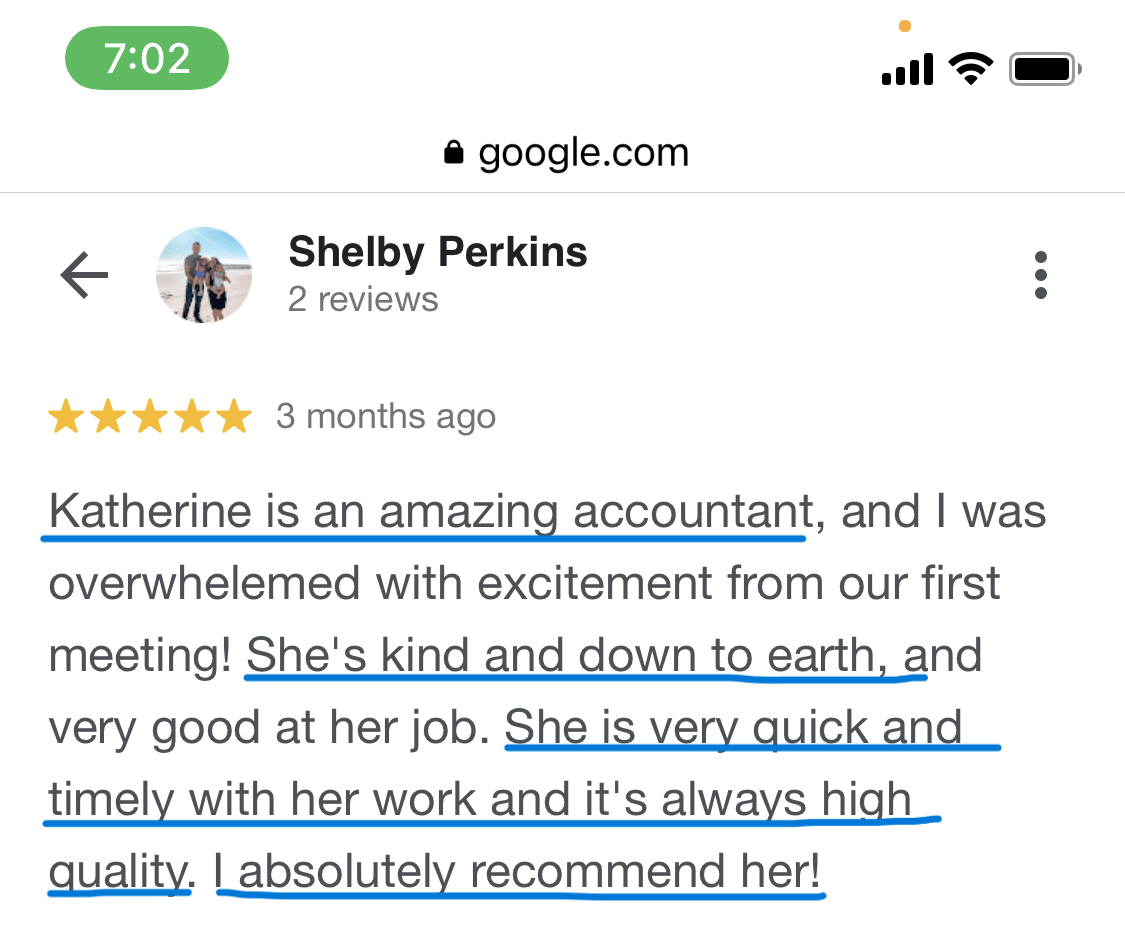Open the three-dot more options menu
Screen dimensions: 1125x943
click(1041, 274)
